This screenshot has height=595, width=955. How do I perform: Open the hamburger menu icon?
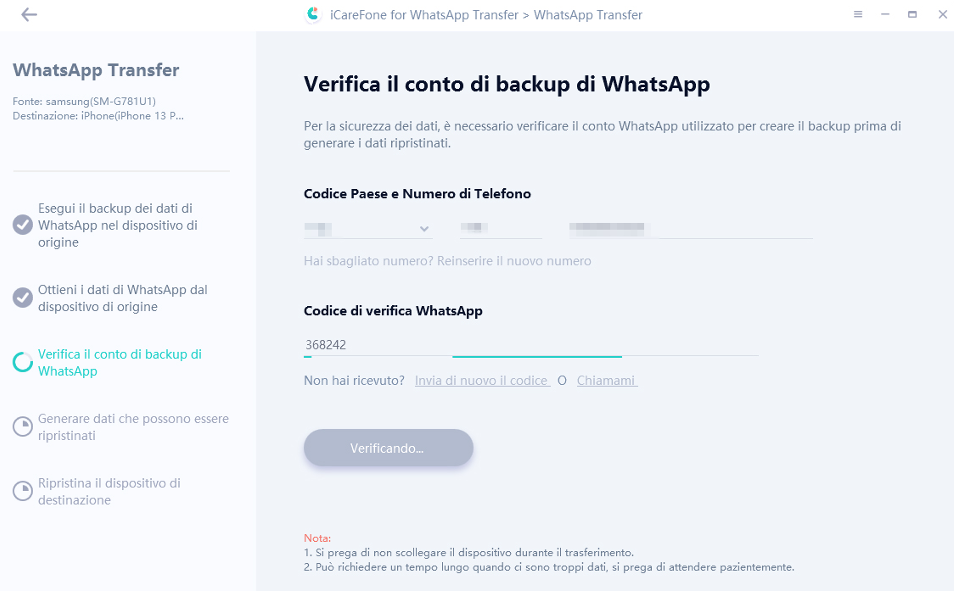pyautogui.click(x=858, y=15)
